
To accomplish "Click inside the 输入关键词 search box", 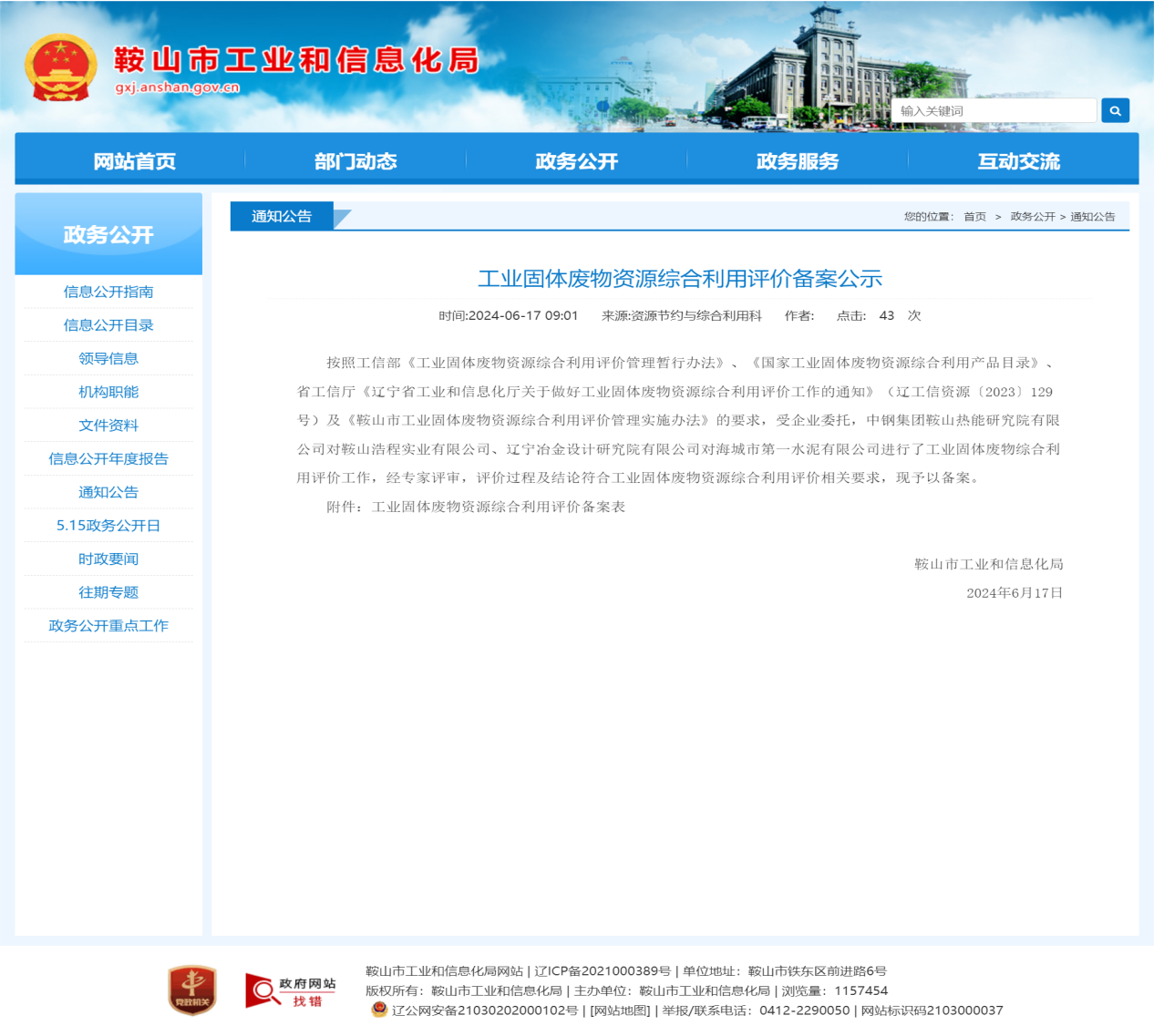I will (995, 110).
